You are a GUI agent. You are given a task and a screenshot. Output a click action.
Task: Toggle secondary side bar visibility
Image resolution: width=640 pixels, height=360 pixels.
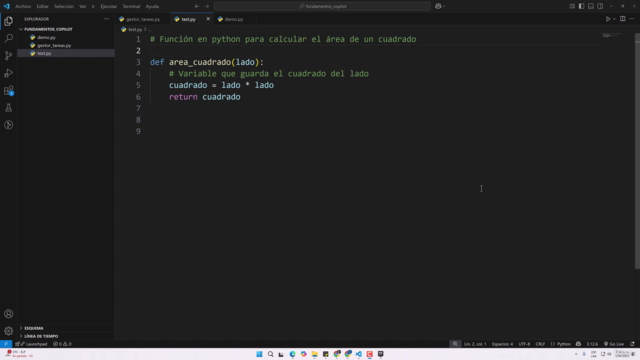tap(600, 6)
